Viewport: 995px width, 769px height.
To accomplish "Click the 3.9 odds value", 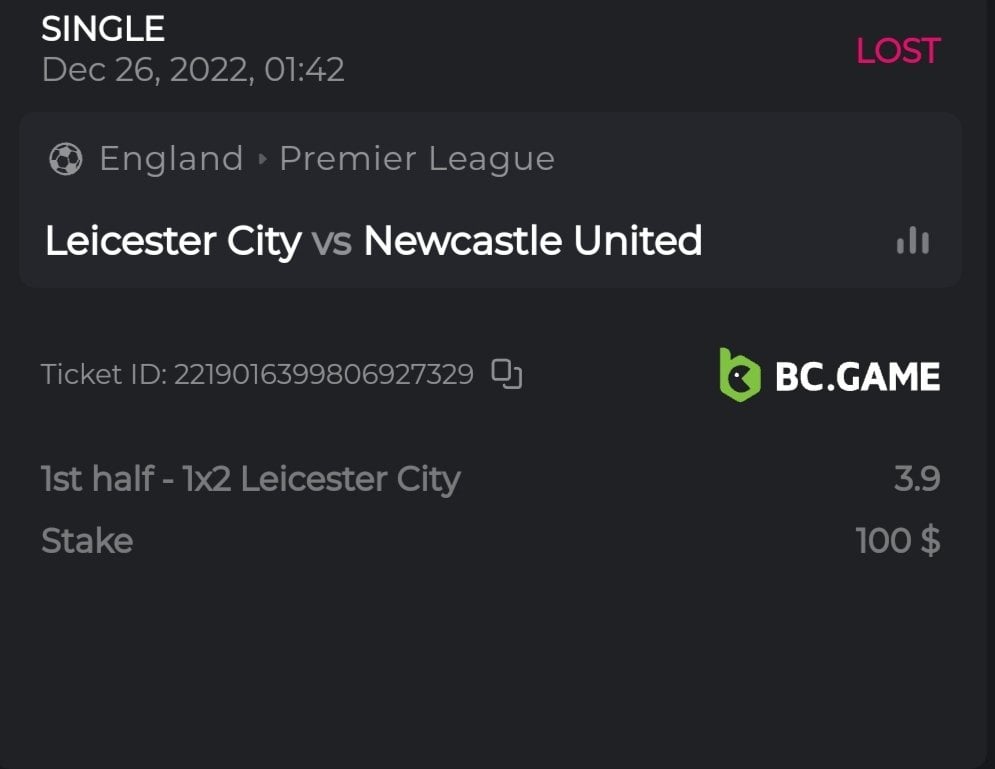I will 916,479.
